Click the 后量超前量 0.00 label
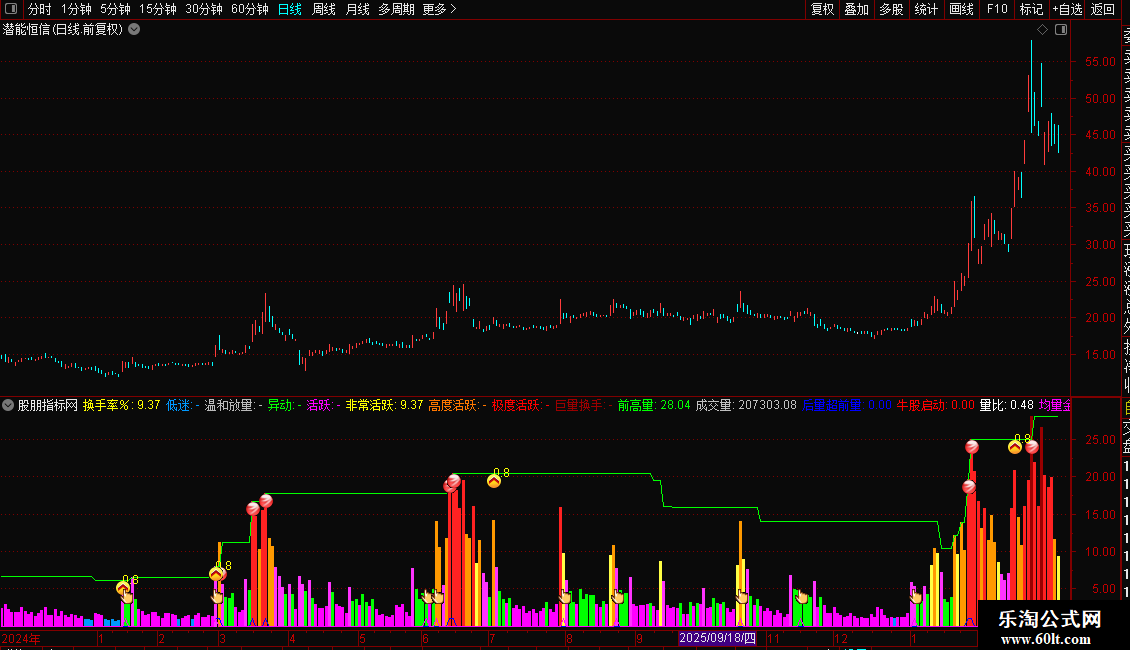1130x650 pixels. 847,405
